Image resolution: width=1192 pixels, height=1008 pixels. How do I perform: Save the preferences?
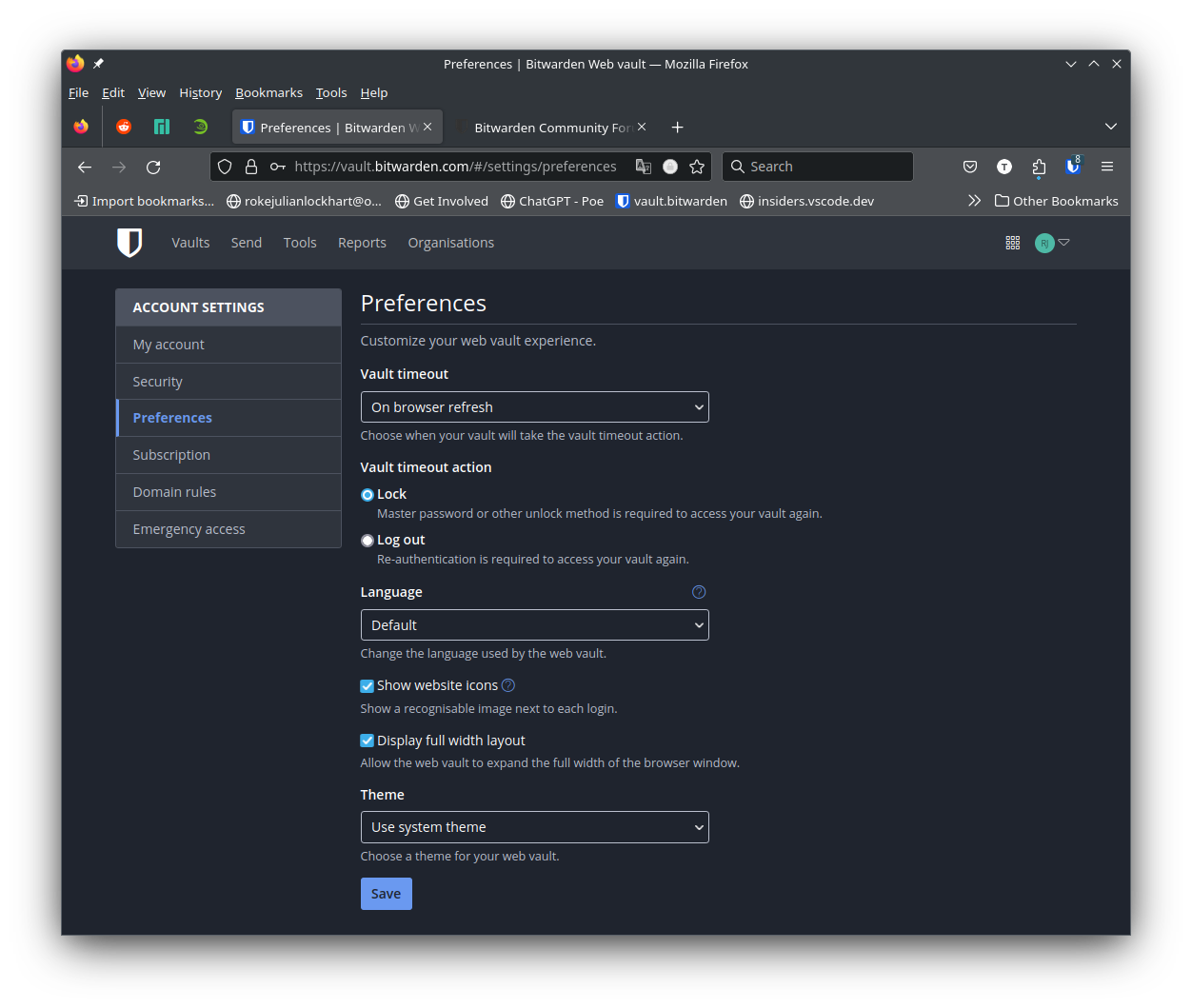click(x=387, y=894)
